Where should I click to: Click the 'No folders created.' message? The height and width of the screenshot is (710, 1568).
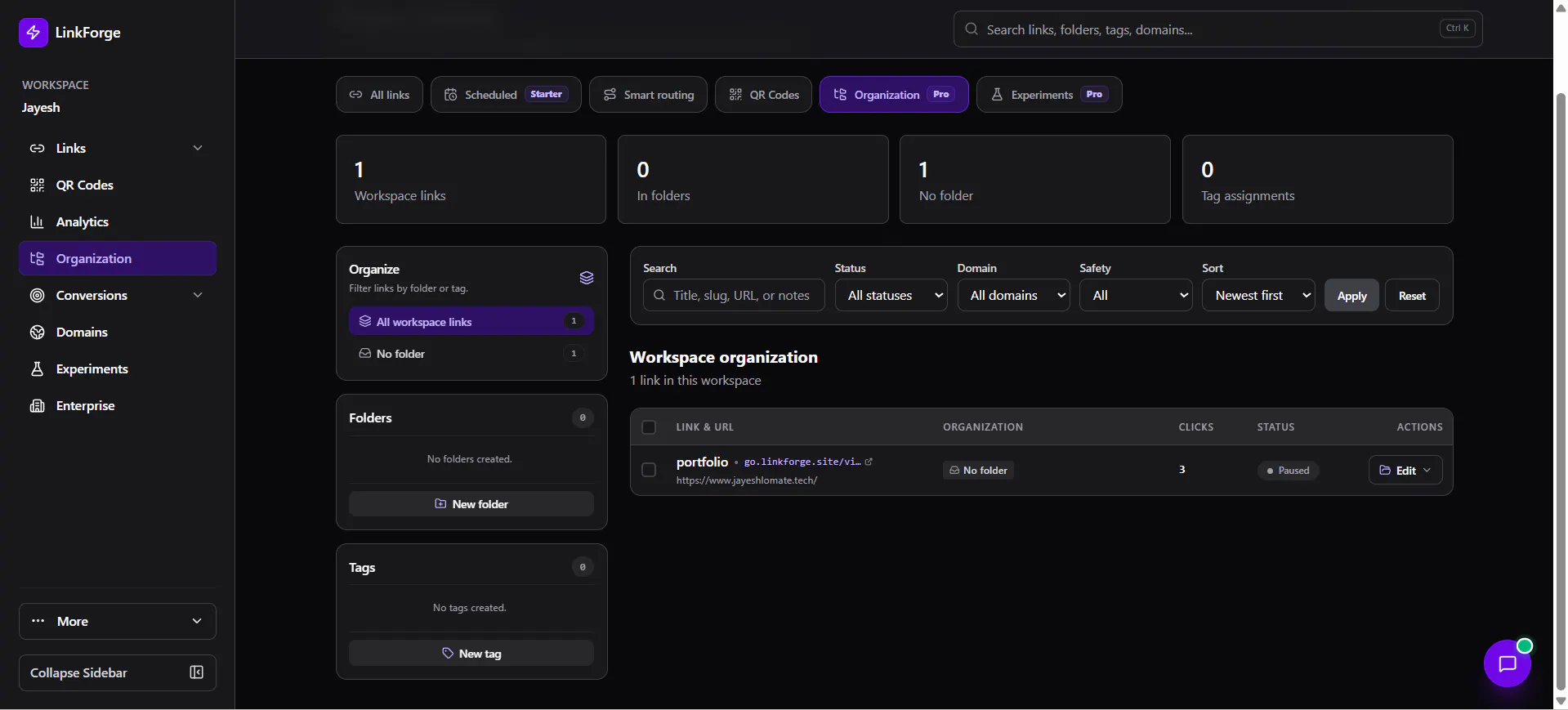(470, 459)
